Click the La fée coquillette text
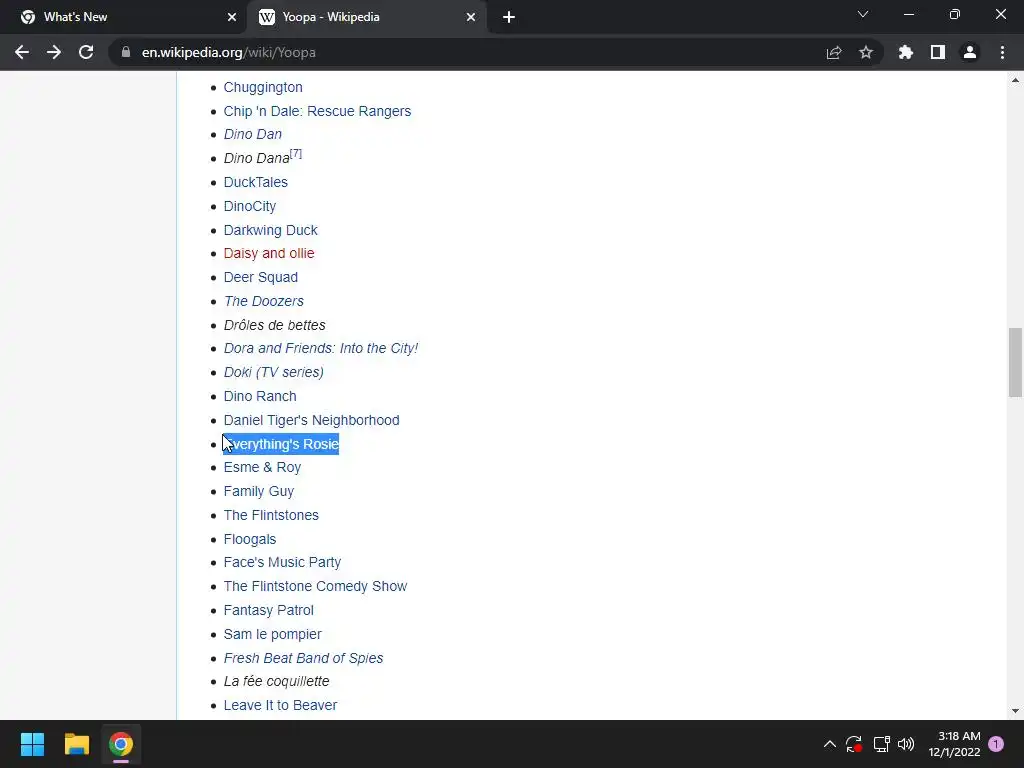Image resolution: width=1024 pixels, height=768 pixels. point(276,681)
